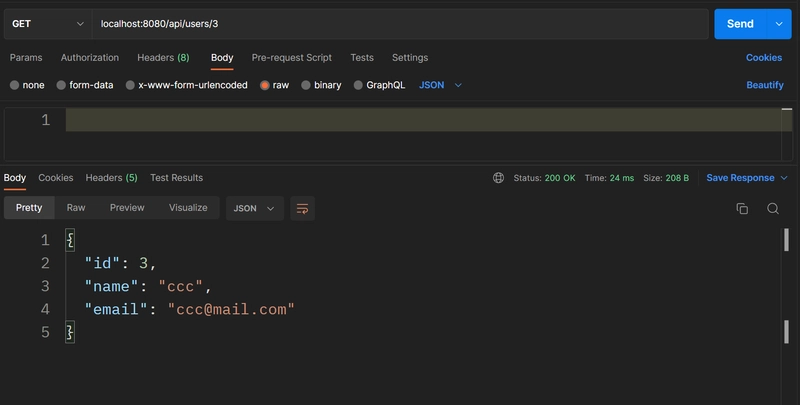The height and width of the screenshot is (405, 800).
Task: Open the Test Results tab
Action: pyautogui.click(x=177, y=178)
